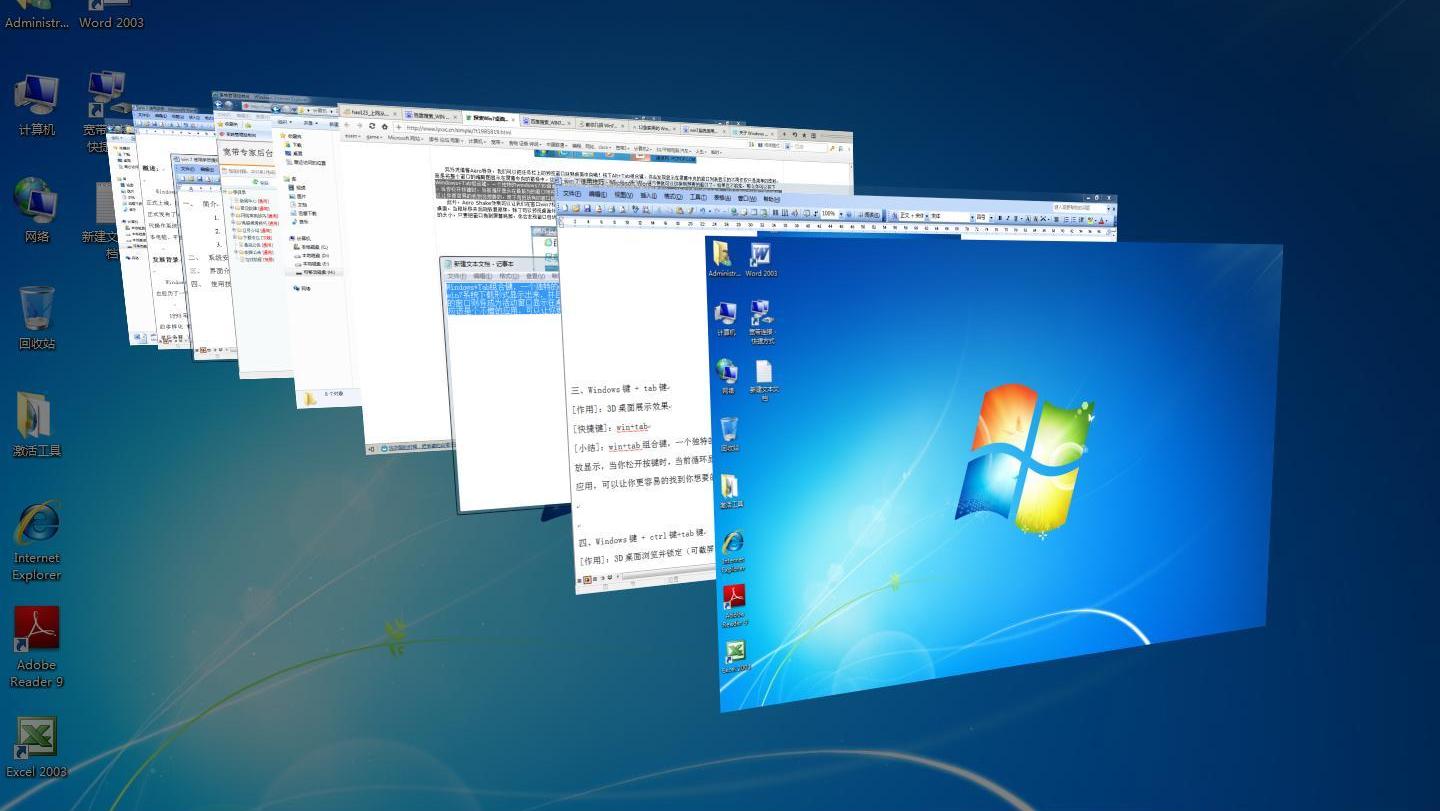
Task: Open 文件(F) menu in Notepad window
Action: point(457,276)
